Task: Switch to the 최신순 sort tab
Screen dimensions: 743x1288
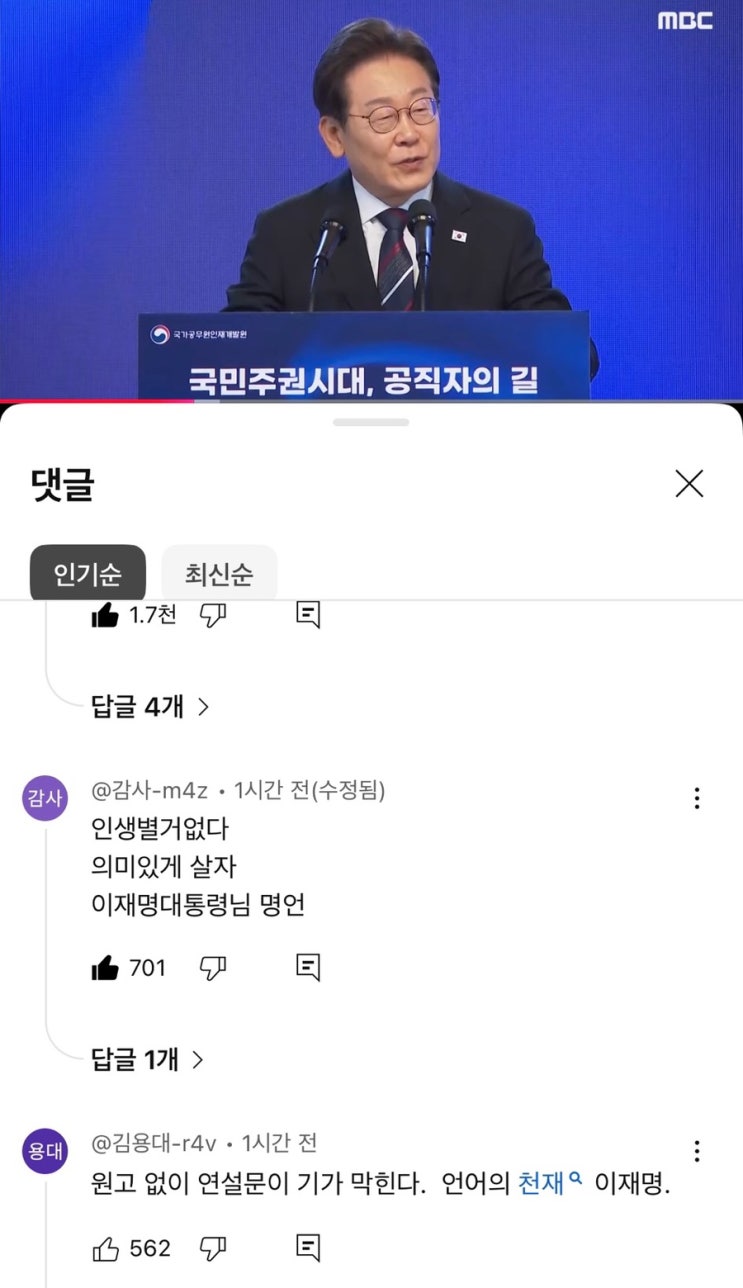Action: pyautogui.click(x=219, y=574)
